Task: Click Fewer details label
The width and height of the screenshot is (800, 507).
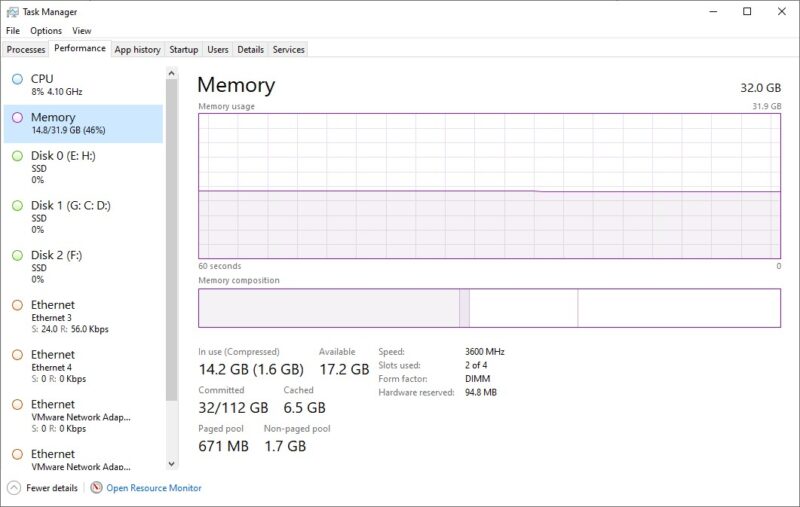Action: click(x=52, y=488)
